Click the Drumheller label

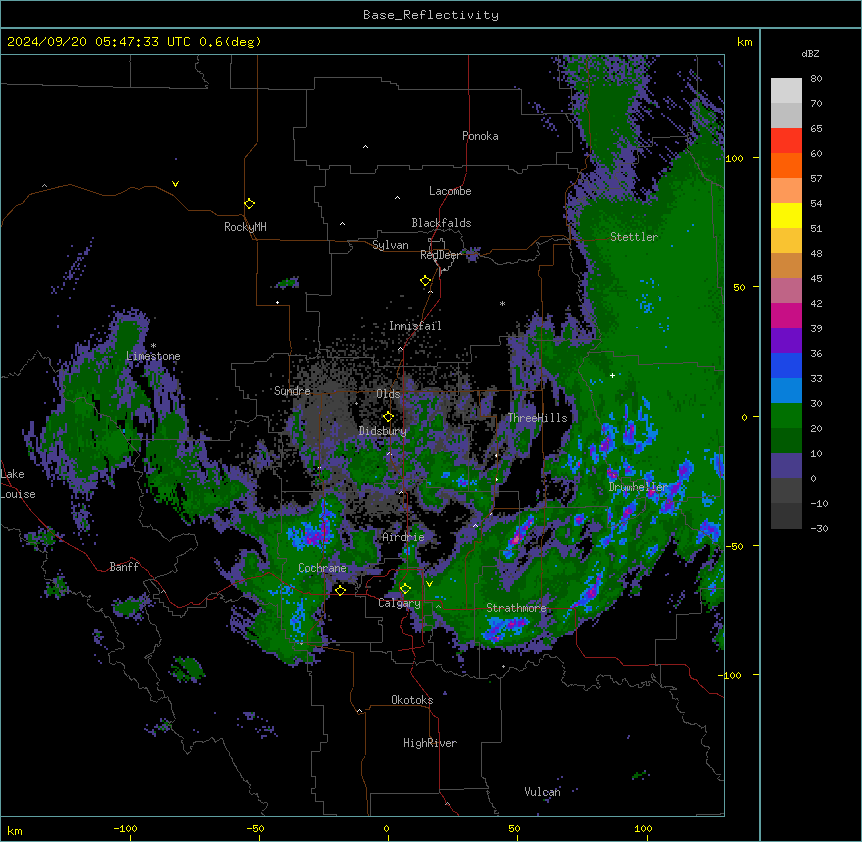click(638, 487)
